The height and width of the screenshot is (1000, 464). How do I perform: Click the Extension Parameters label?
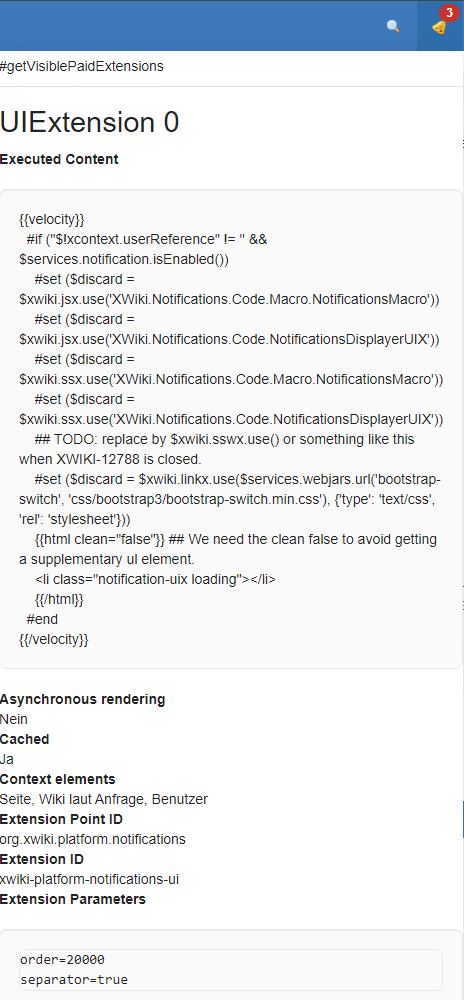point(73,899)
